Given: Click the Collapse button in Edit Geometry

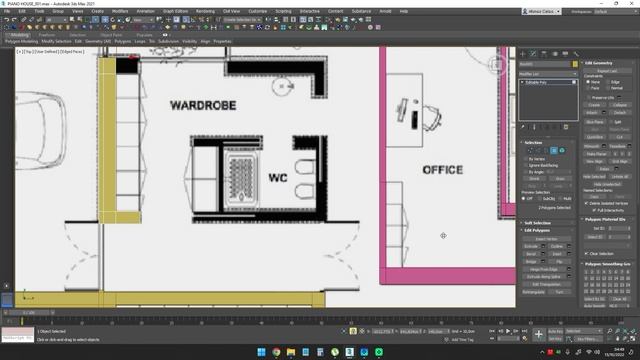Looking at the screenshot, I should tap(620, 105).
